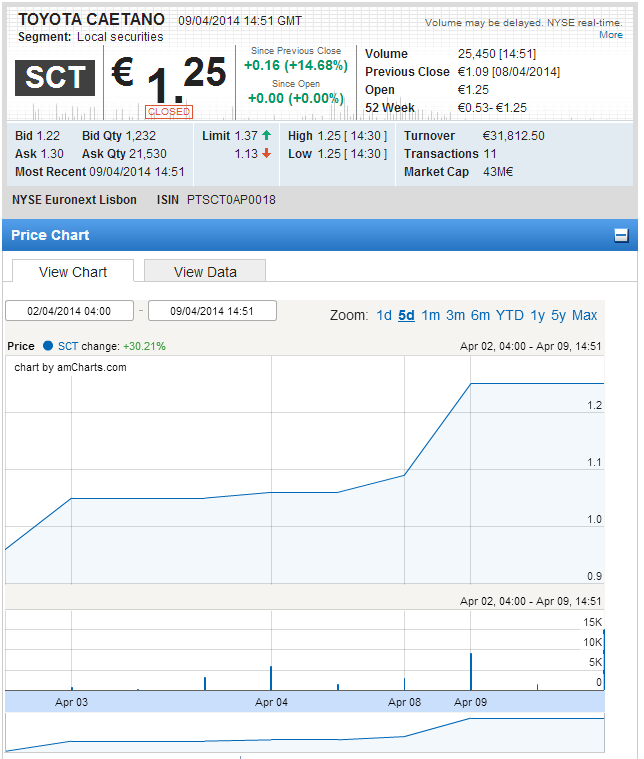
Task: Click the overview range scroller below the dates
Action: tap(305, 732)
